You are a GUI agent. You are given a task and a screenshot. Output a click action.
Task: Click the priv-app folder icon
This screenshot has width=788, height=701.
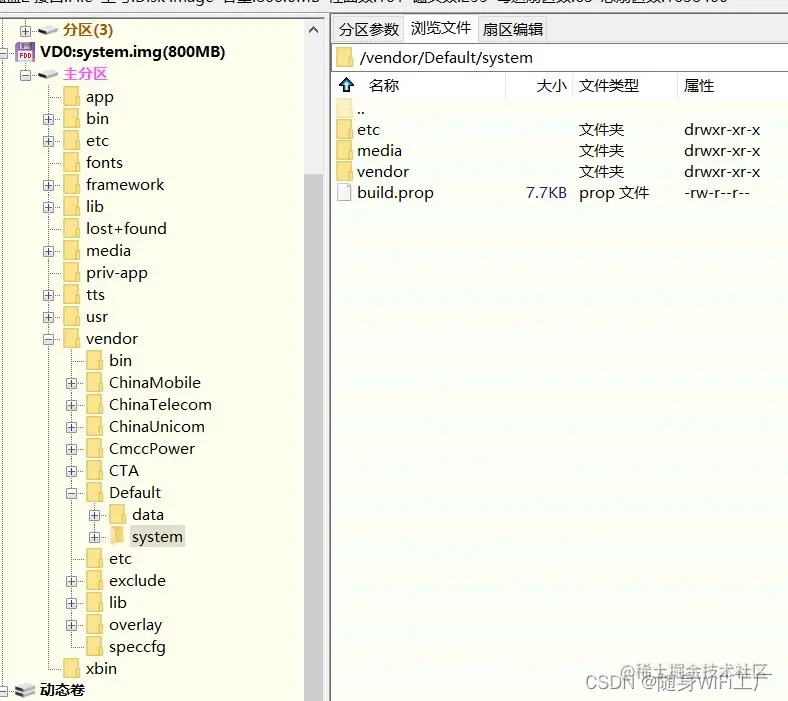click(71, 272)
